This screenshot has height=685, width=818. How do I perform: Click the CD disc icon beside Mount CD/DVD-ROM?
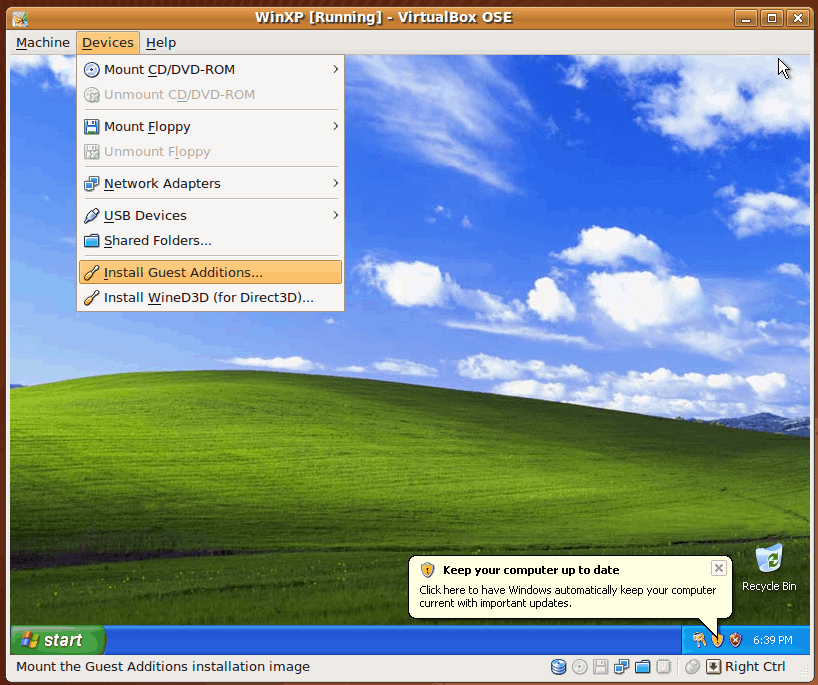pos(92,69)
